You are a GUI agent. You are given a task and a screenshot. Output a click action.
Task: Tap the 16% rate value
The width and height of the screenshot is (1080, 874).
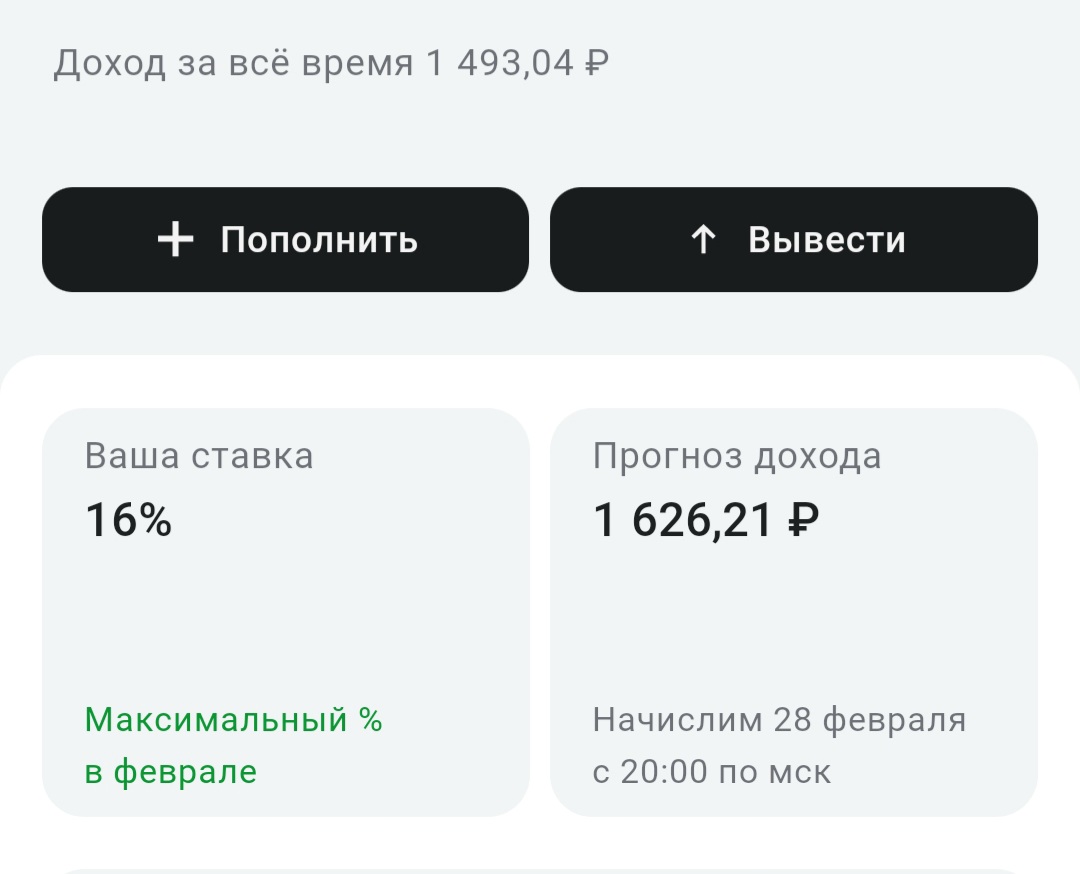point(129,520)
